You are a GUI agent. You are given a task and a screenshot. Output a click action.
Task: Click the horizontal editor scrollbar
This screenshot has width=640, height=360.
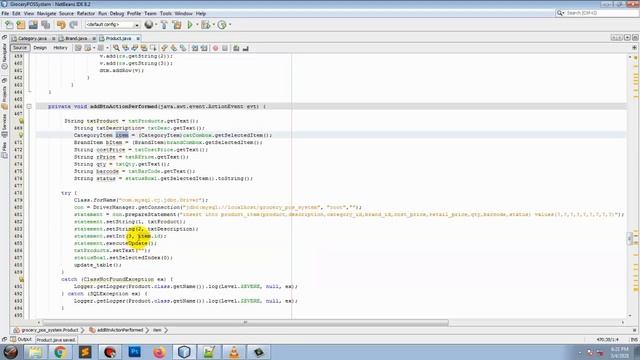click(x=245, y=322)
